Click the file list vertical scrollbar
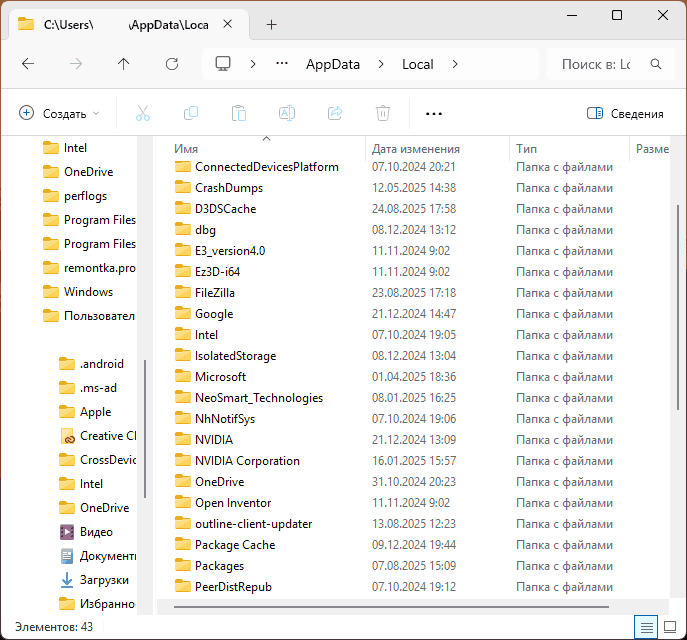The width and height of the screenshot is (687, 640). 678,307
